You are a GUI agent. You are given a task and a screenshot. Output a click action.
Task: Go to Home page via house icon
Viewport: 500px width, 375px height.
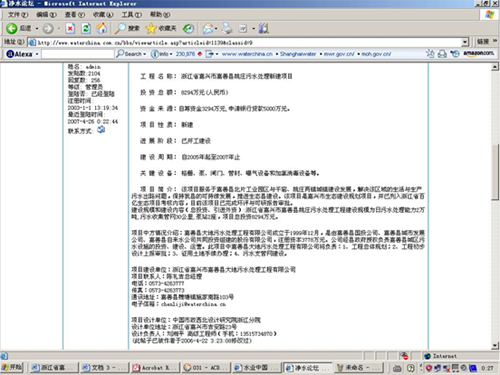pos(101,28)
